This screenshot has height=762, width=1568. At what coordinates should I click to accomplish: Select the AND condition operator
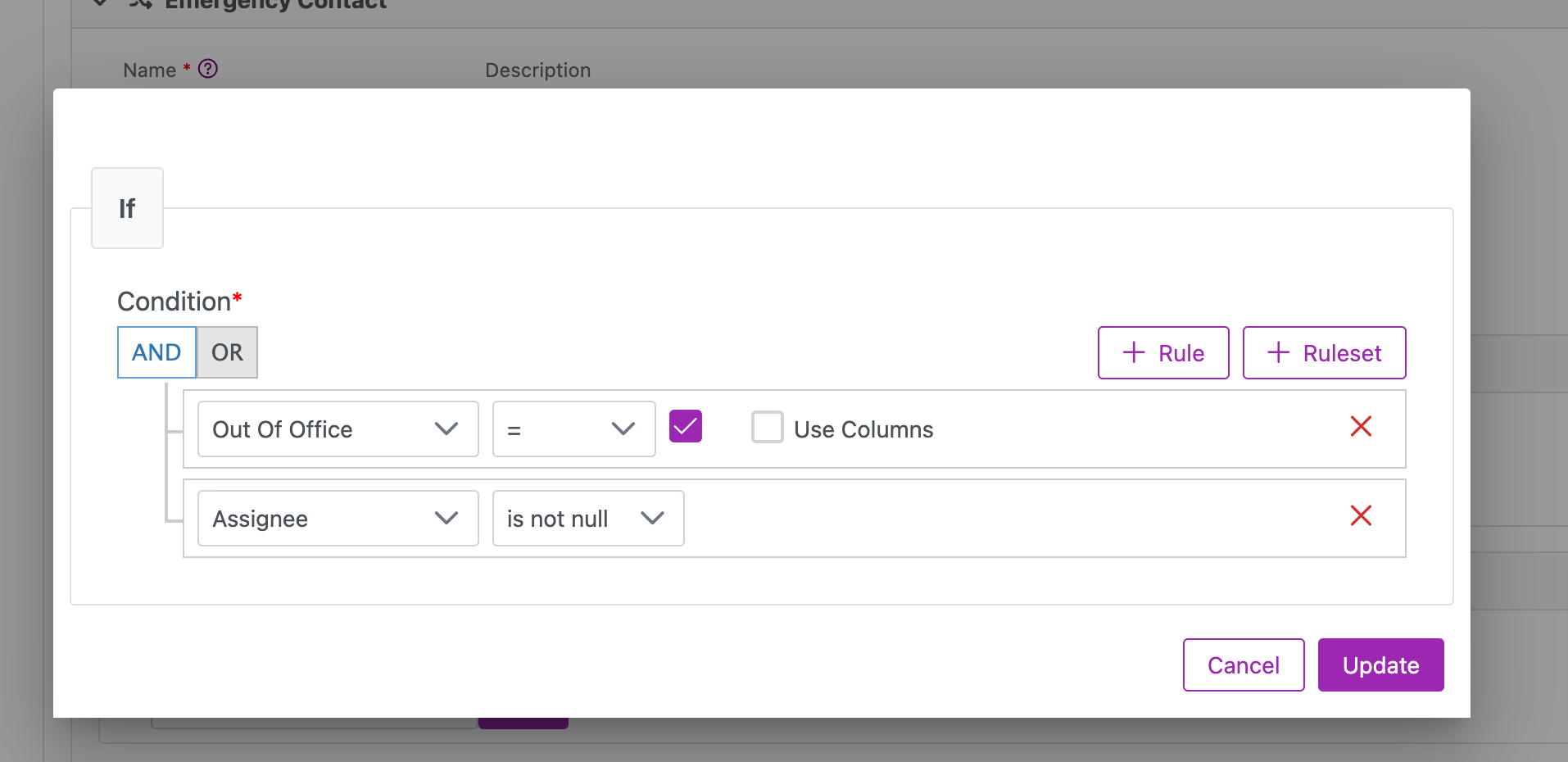click(156, 352)
